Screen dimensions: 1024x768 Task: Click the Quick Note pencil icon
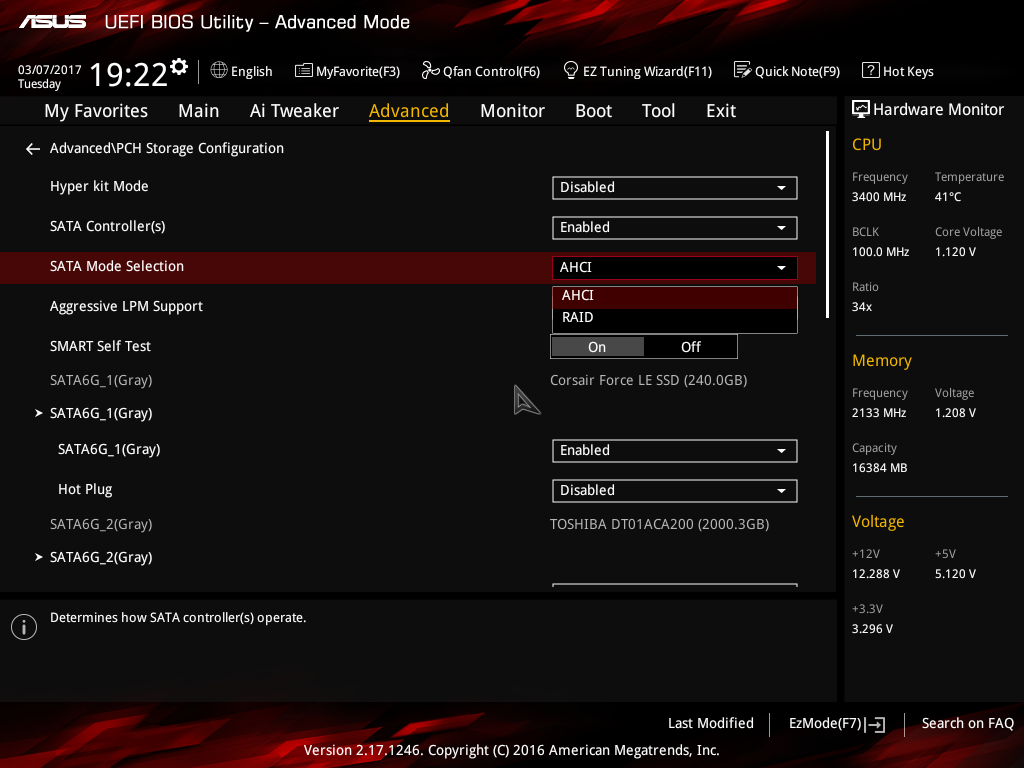click(x=743, y=70)
